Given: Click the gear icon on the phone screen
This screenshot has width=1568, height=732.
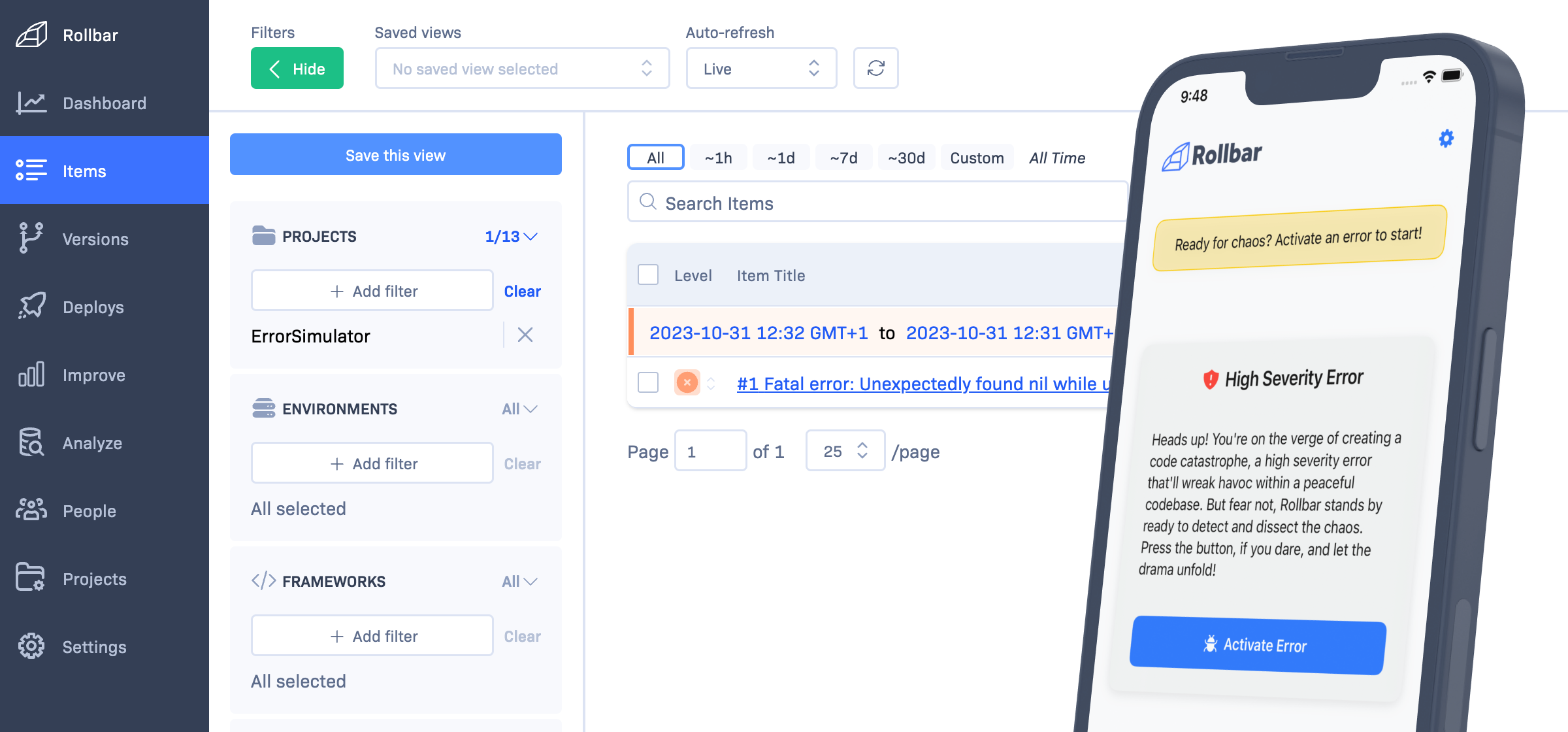Looking at the screenshot, I should pos(1446,139).
